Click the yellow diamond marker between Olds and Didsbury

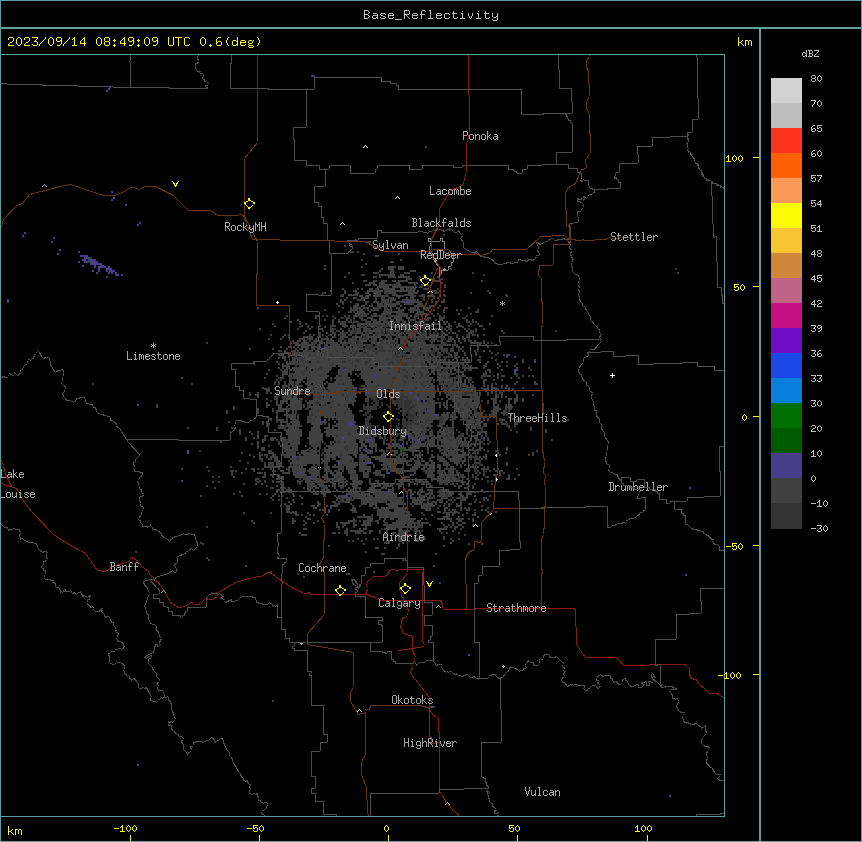pyautogui.click(x=389, y=417)
